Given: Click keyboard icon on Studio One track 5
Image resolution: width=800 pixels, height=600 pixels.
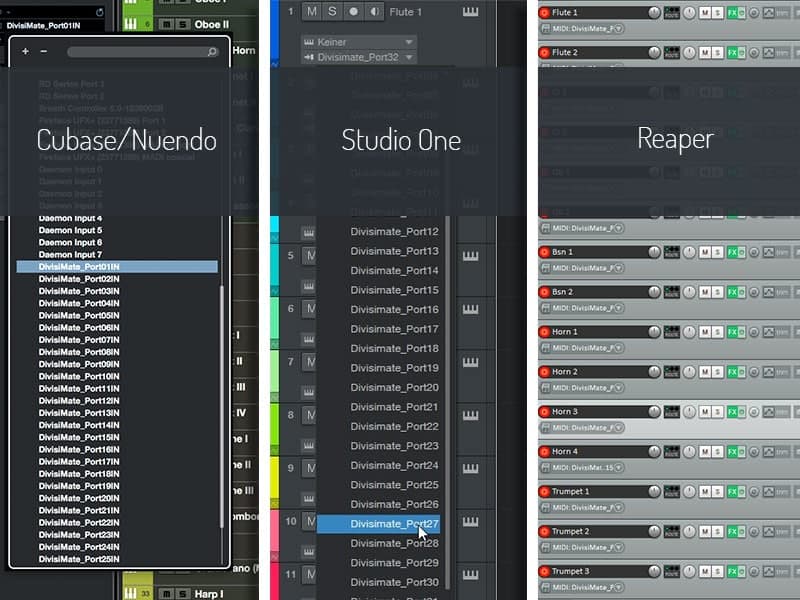Looking at the screenshot, I should pyautogui.click(x=470, y=256).
